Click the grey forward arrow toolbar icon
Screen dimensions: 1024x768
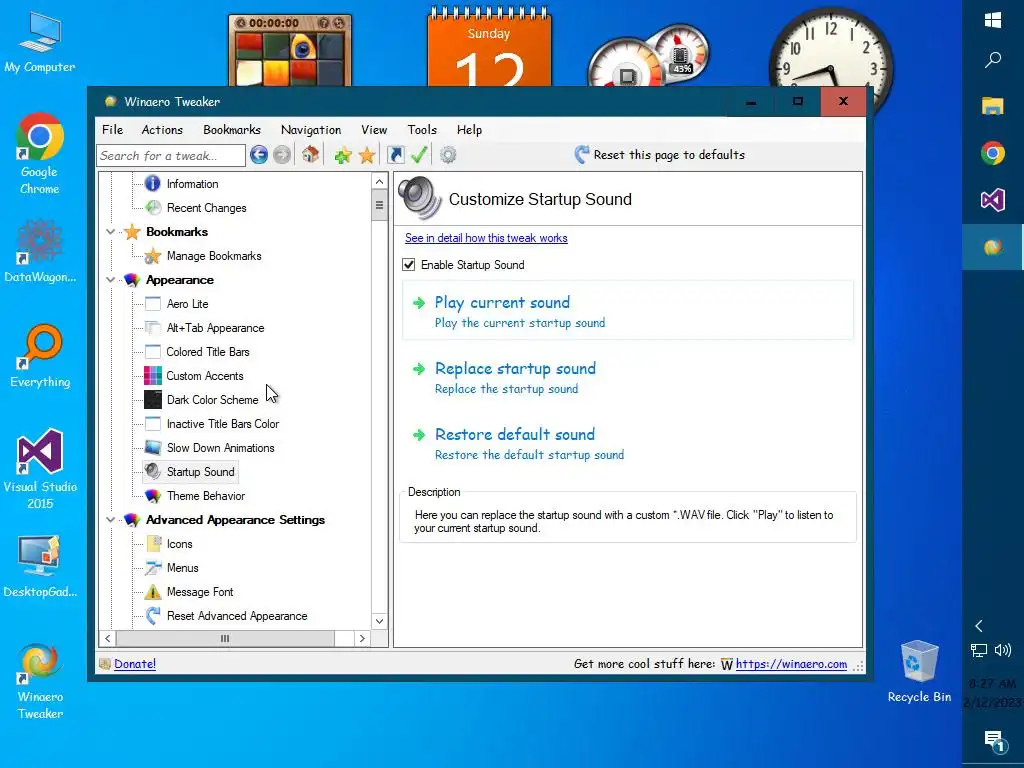[282, 155]
